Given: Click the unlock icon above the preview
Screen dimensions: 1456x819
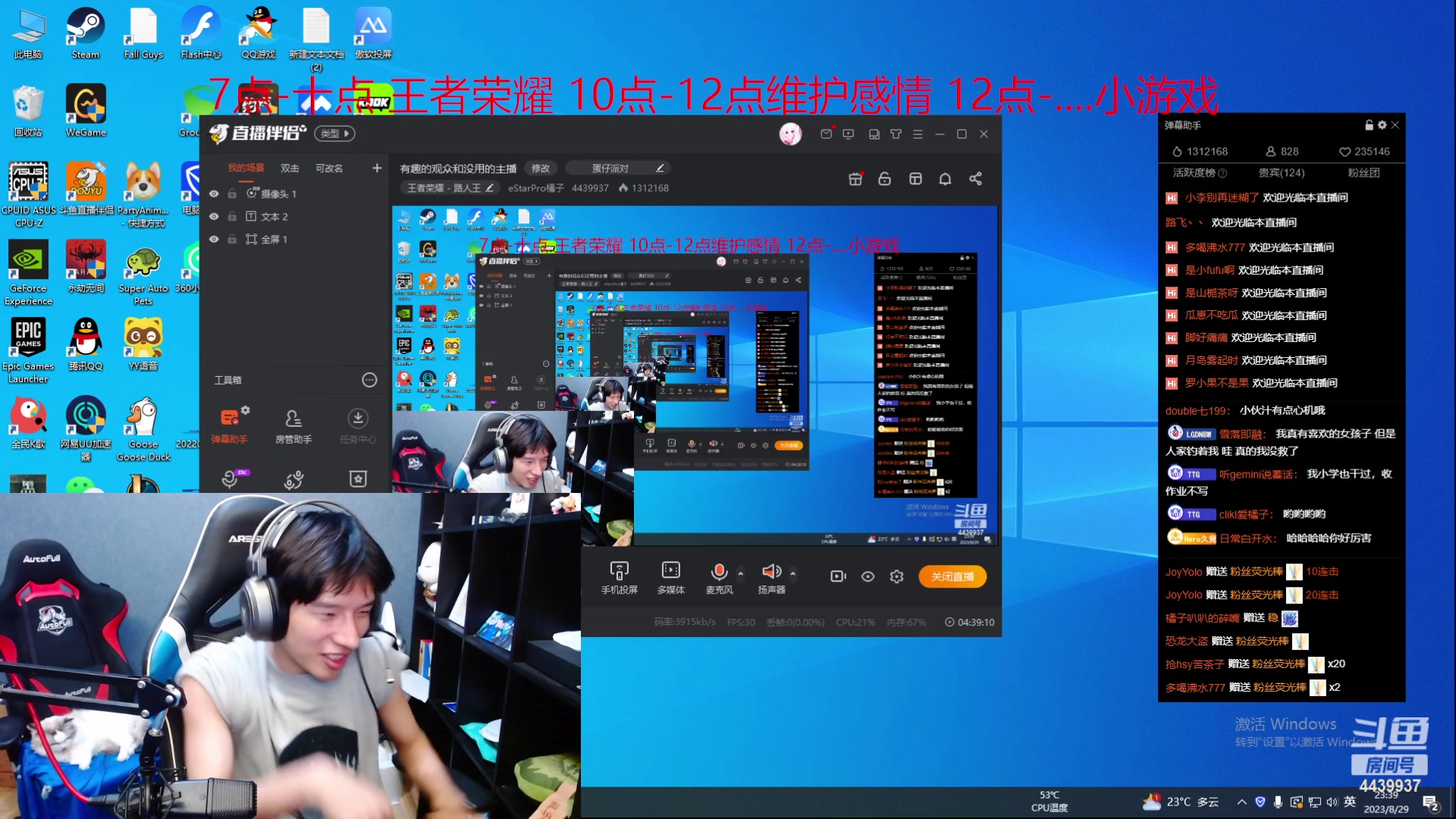Looking at the screenshot, I should [885, 179].
